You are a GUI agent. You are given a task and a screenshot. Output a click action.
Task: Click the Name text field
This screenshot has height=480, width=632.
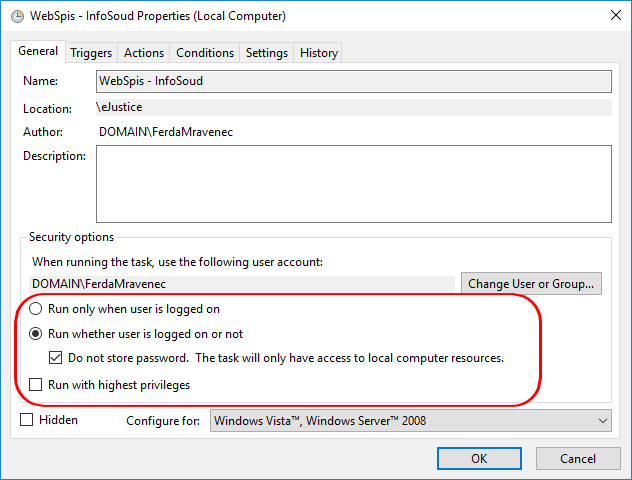click(354, 81)
